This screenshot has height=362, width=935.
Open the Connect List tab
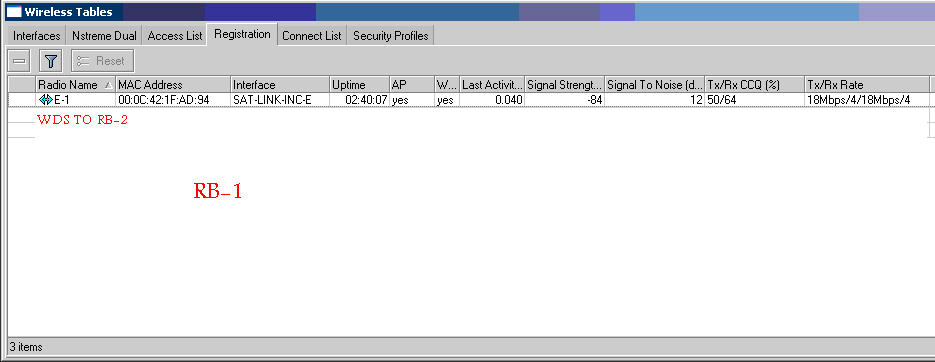[x=312, y=36]
